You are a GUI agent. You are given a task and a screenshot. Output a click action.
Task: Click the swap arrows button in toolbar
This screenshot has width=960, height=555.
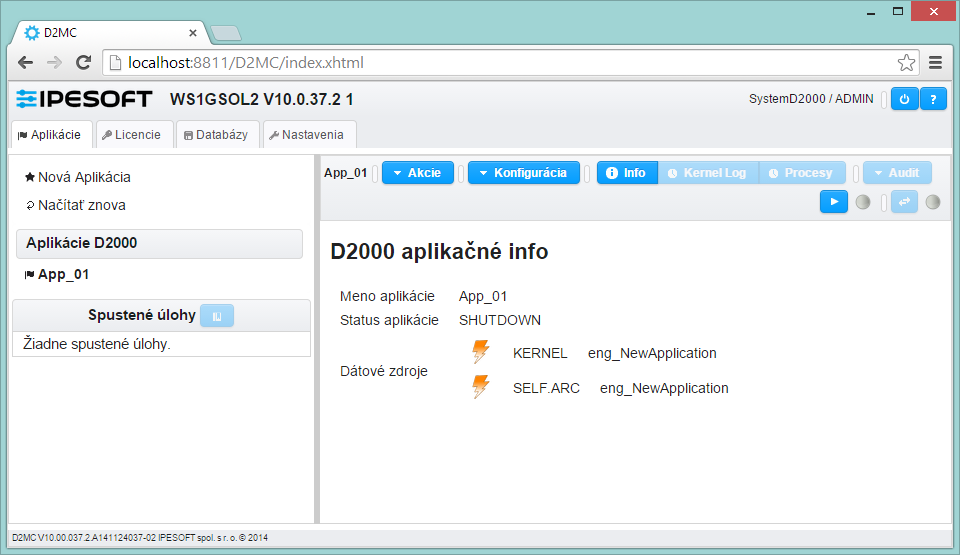(904, 202)
